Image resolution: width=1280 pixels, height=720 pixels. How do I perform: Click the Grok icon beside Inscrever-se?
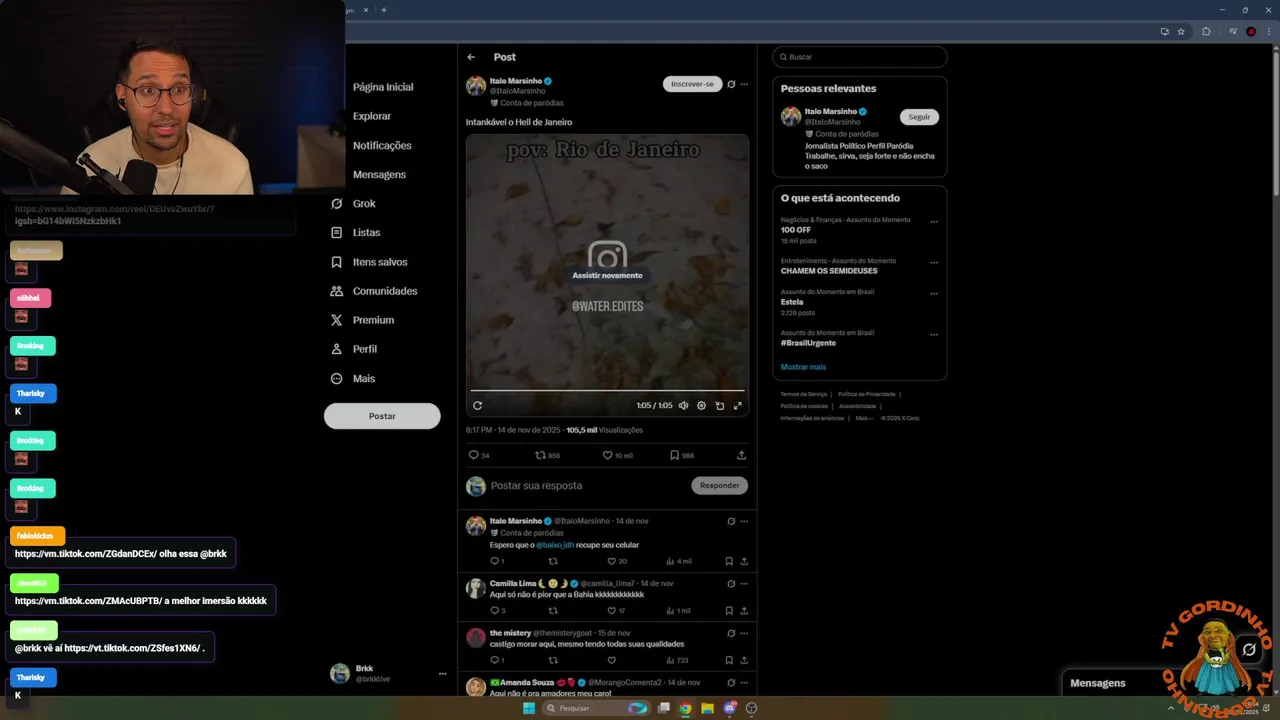(731, 84)
